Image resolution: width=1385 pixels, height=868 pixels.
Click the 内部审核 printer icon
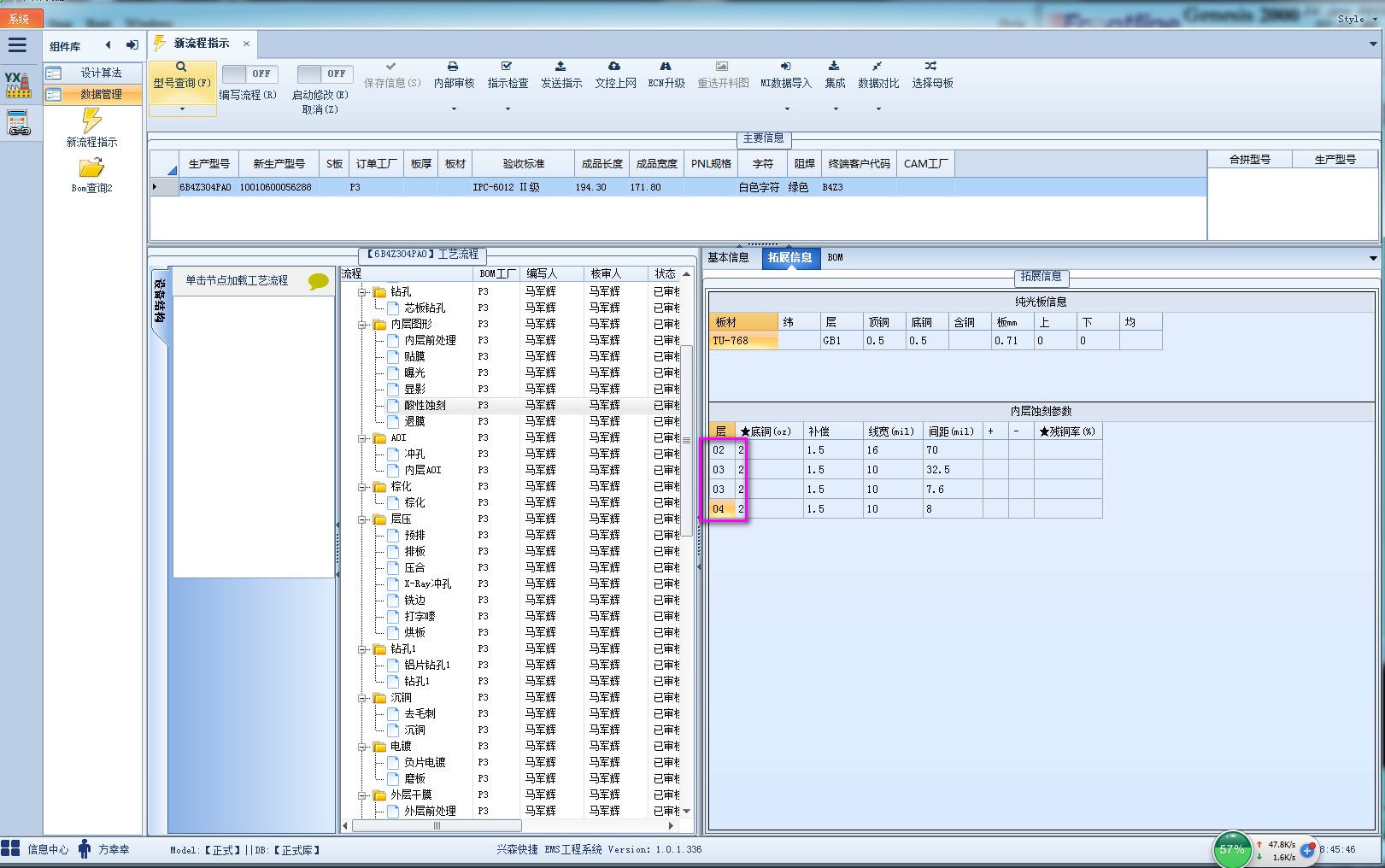point(453,66)
